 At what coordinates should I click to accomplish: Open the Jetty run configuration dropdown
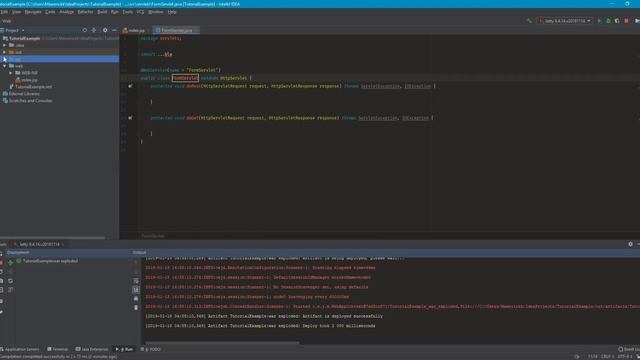click(564, 21)
